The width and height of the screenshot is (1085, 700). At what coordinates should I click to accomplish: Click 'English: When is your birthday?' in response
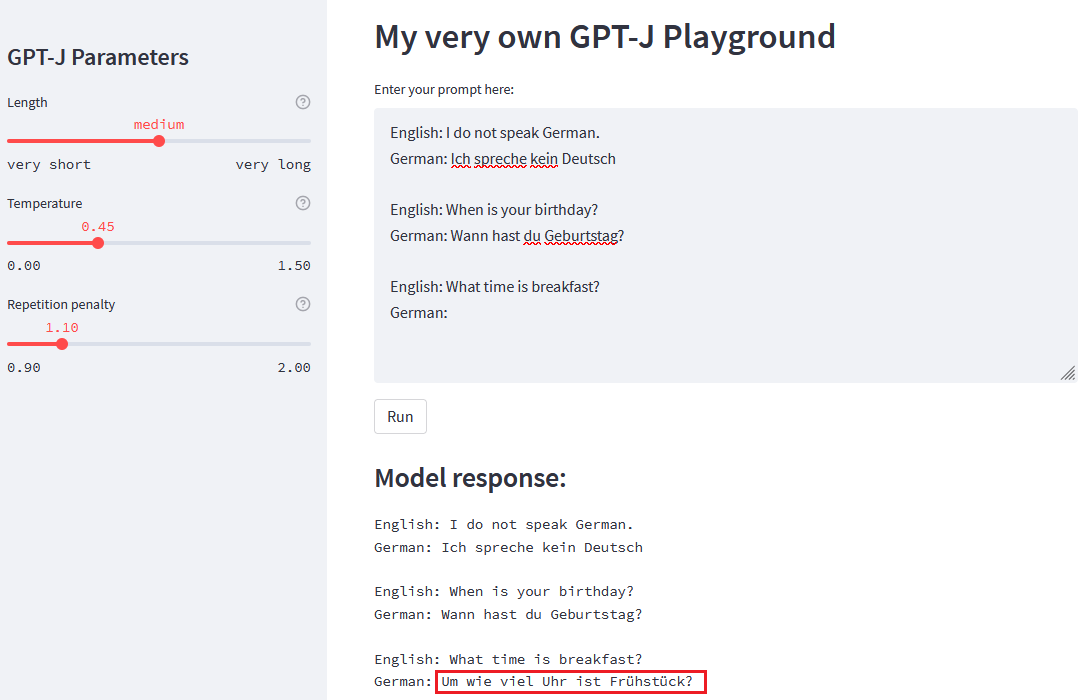pyautogui.click(x=504, y=591)
